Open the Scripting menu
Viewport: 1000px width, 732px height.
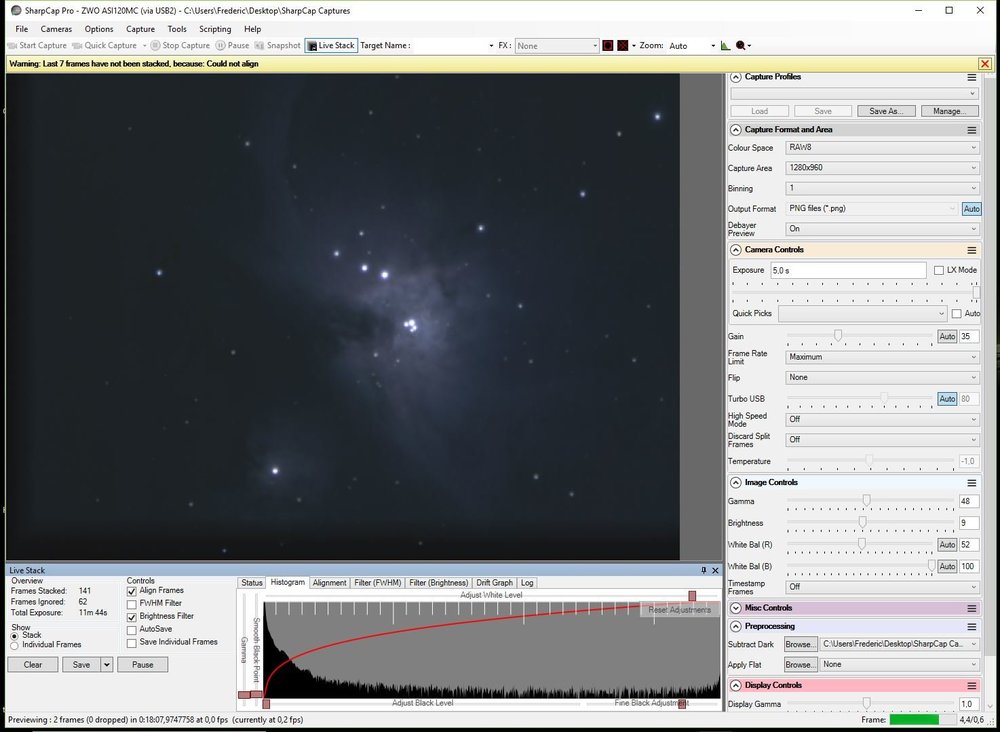[215, 29]
